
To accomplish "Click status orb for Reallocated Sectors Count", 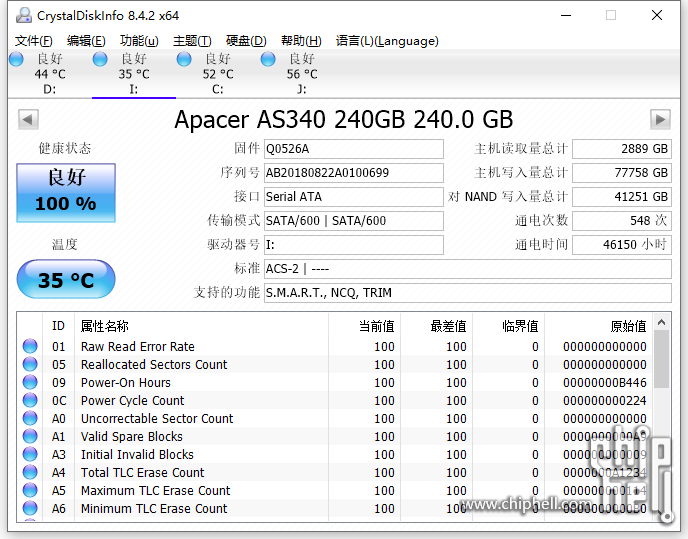I will [x=30, y=364].
